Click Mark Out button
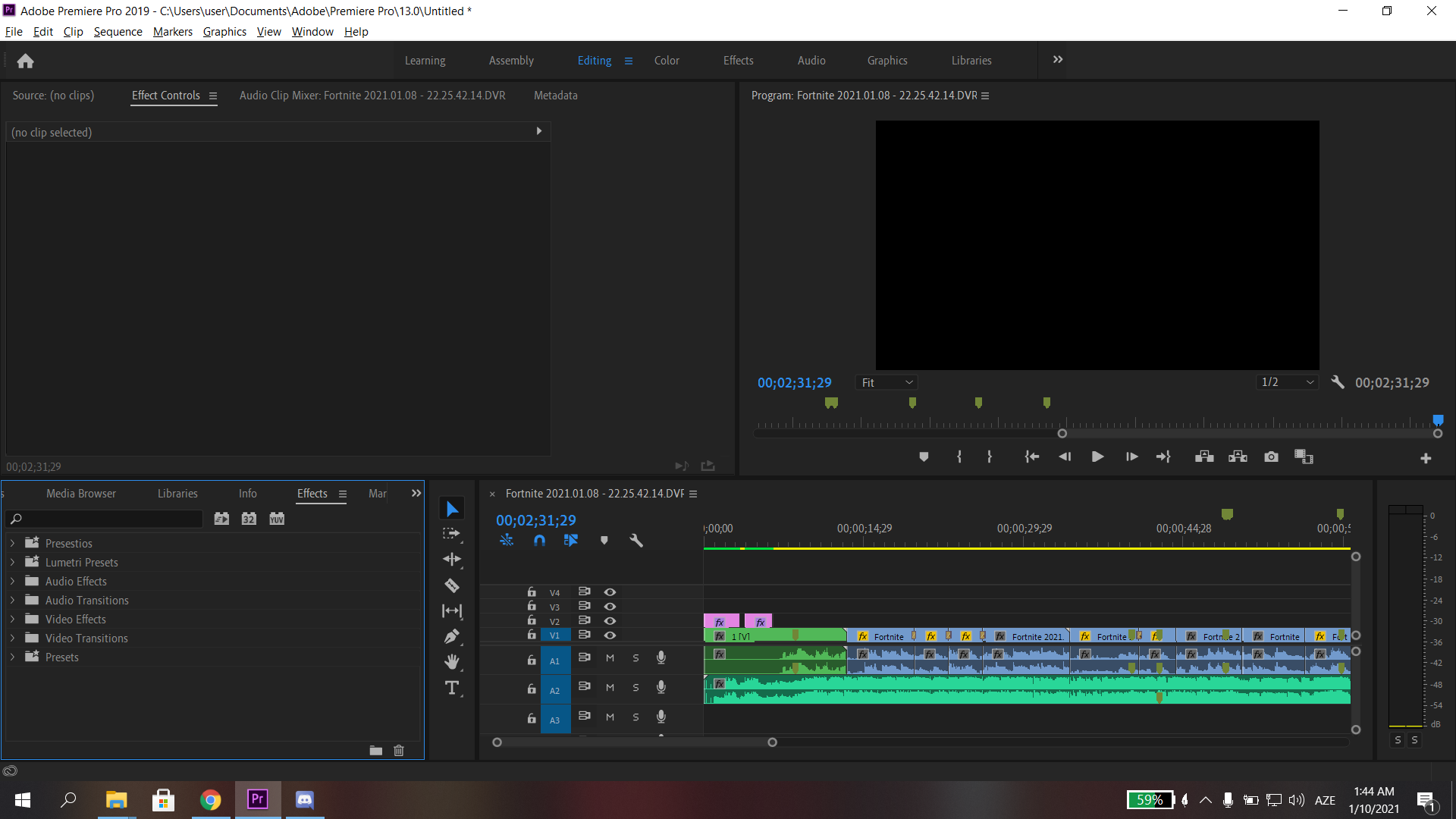The image size is (1456, 819). click(990, 457)
